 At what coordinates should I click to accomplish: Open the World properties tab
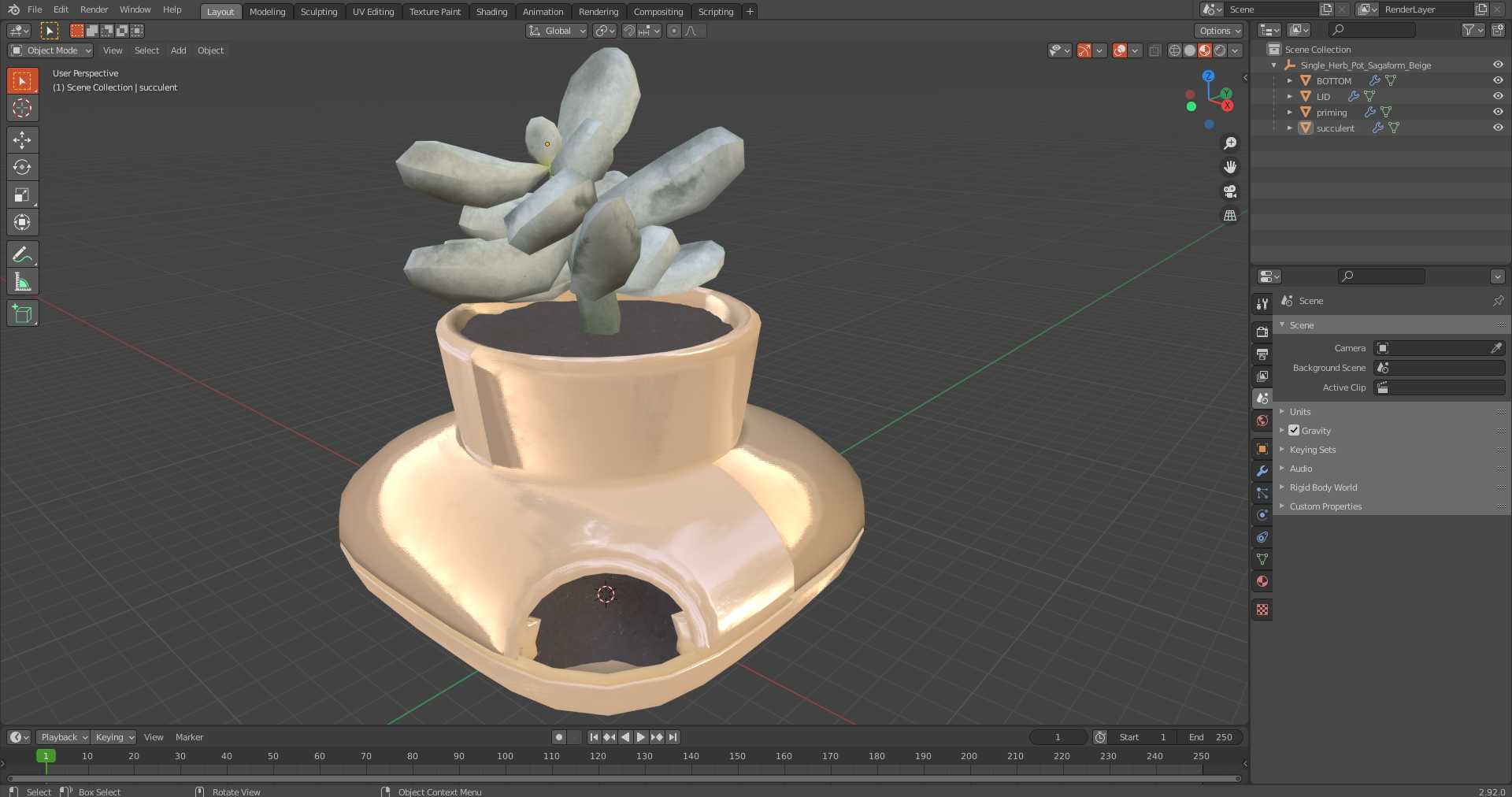(1262, 421)
